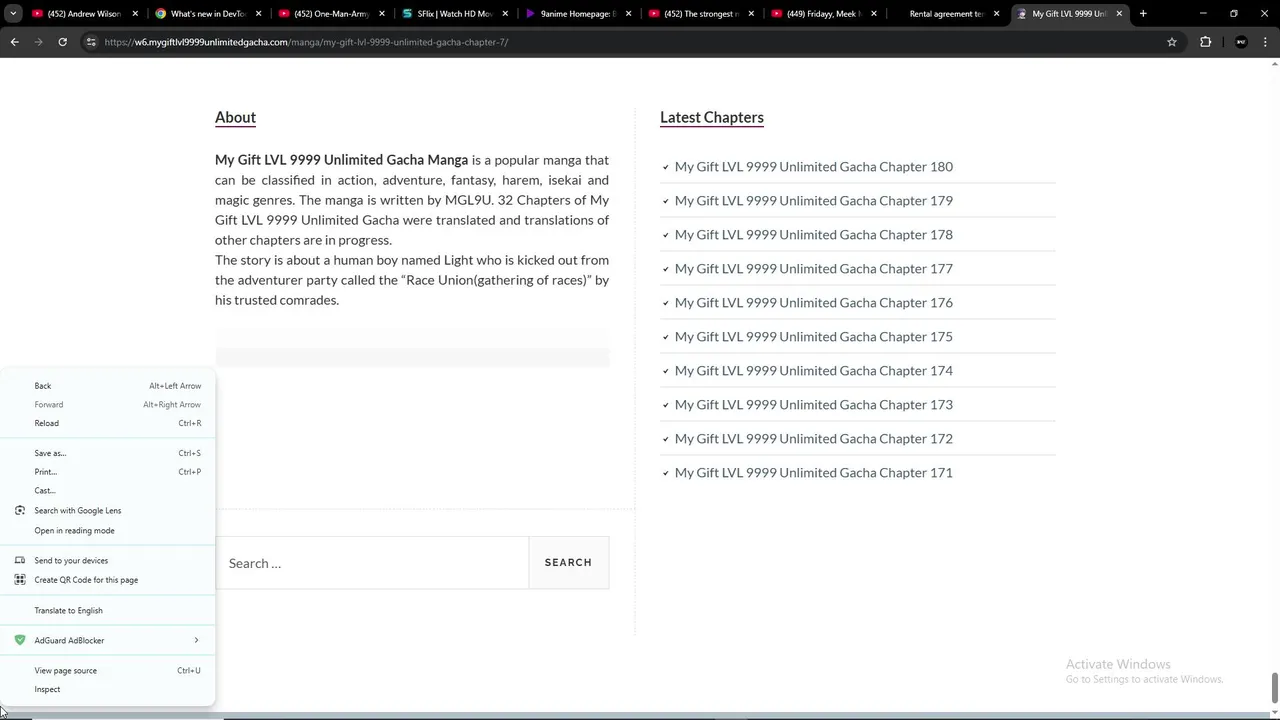1280x720 pixels.
Task: Click the Google Lens icon in menu
Action: tap(20, 511)
